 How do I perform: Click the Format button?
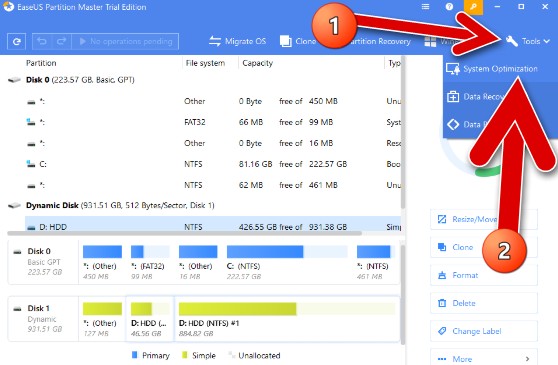coord(484,275)
